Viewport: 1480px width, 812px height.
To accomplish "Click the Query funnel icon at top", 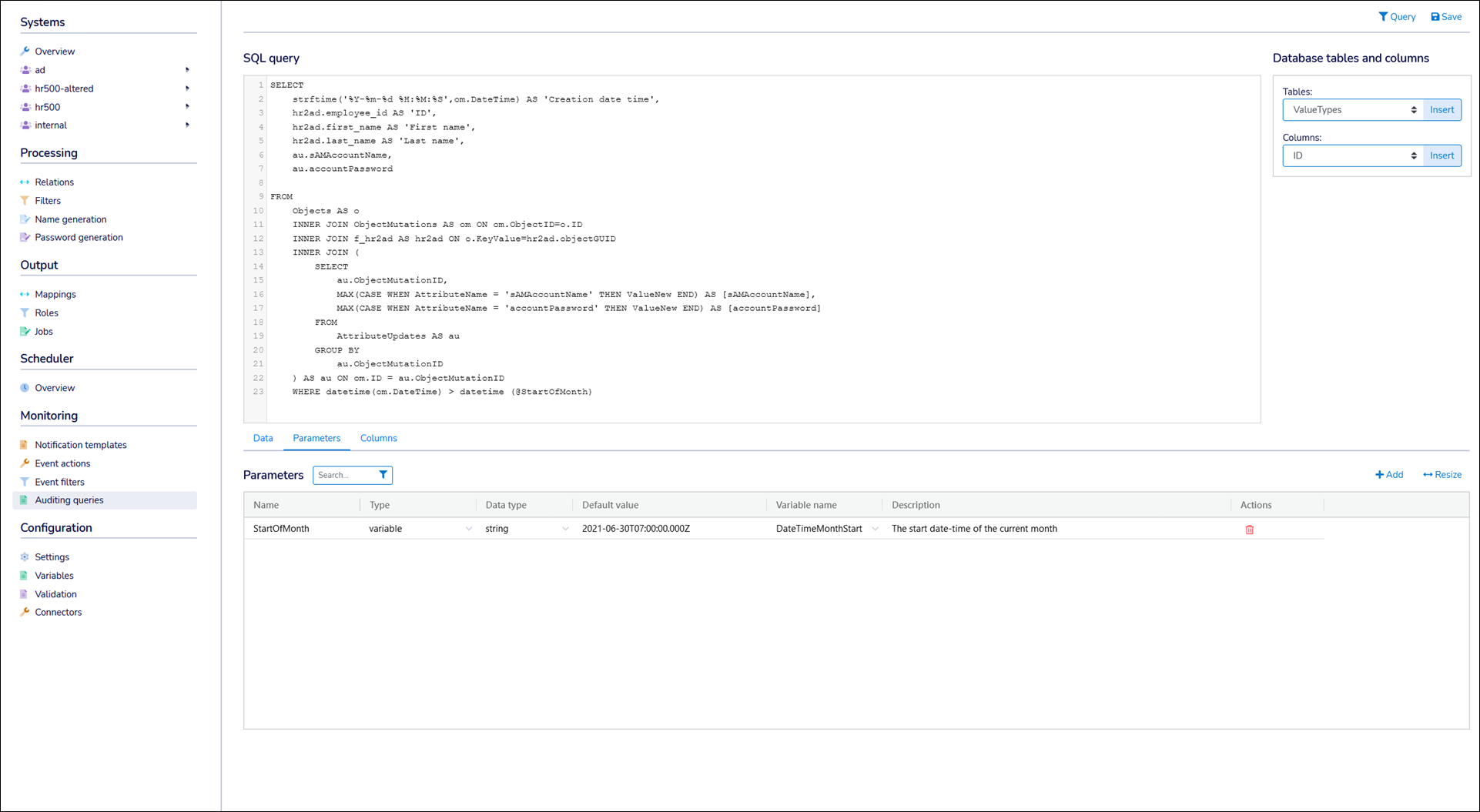I will 1383,17.
